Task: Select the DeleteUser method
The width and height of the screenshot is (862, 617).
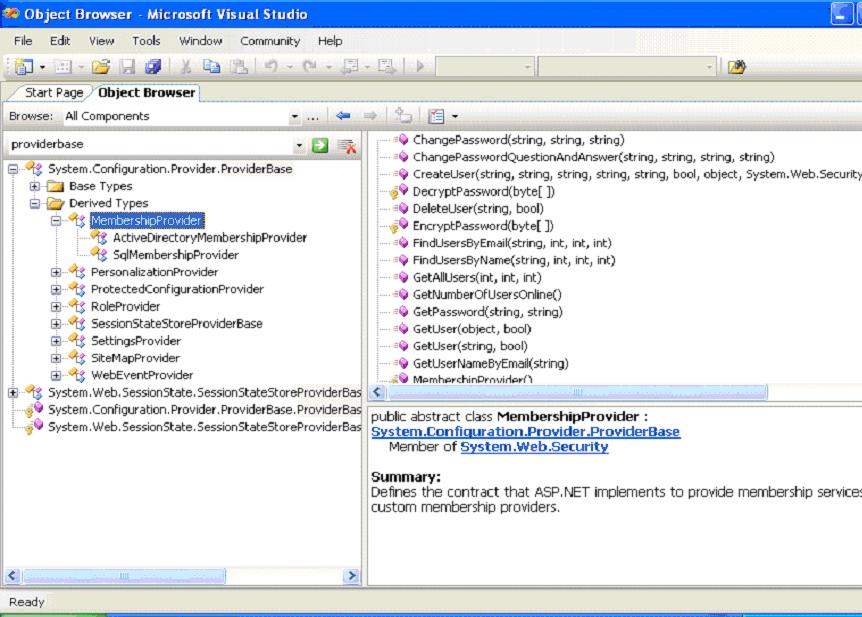Action: point(478,209)
